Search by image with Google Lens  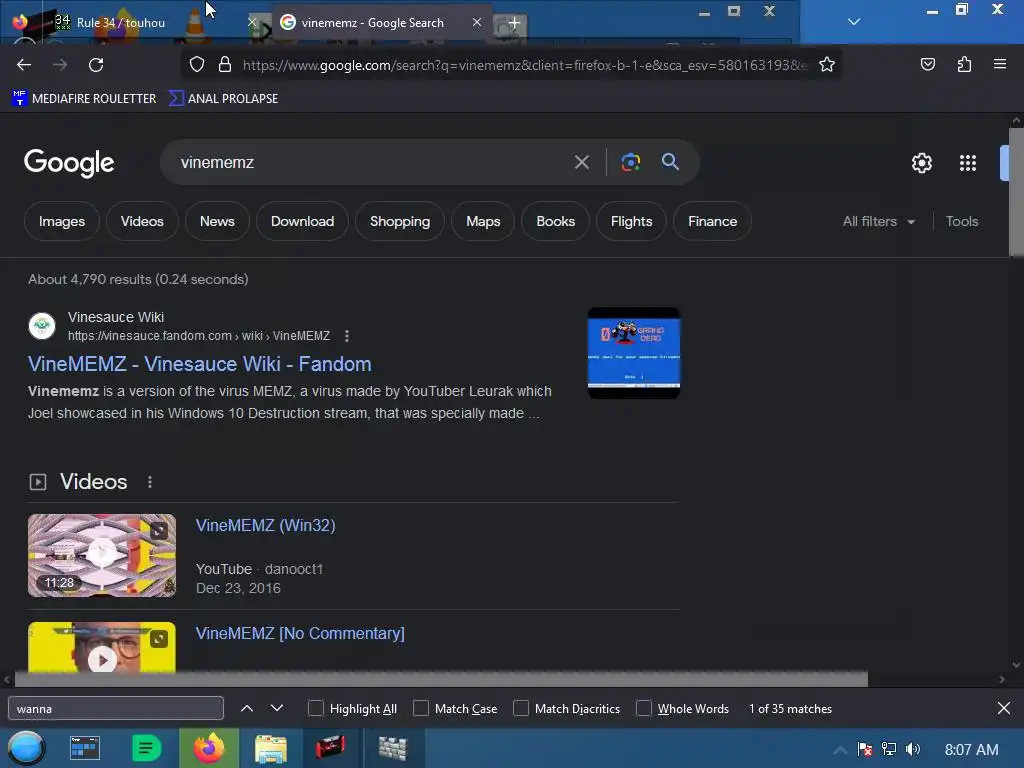(630, 162)
